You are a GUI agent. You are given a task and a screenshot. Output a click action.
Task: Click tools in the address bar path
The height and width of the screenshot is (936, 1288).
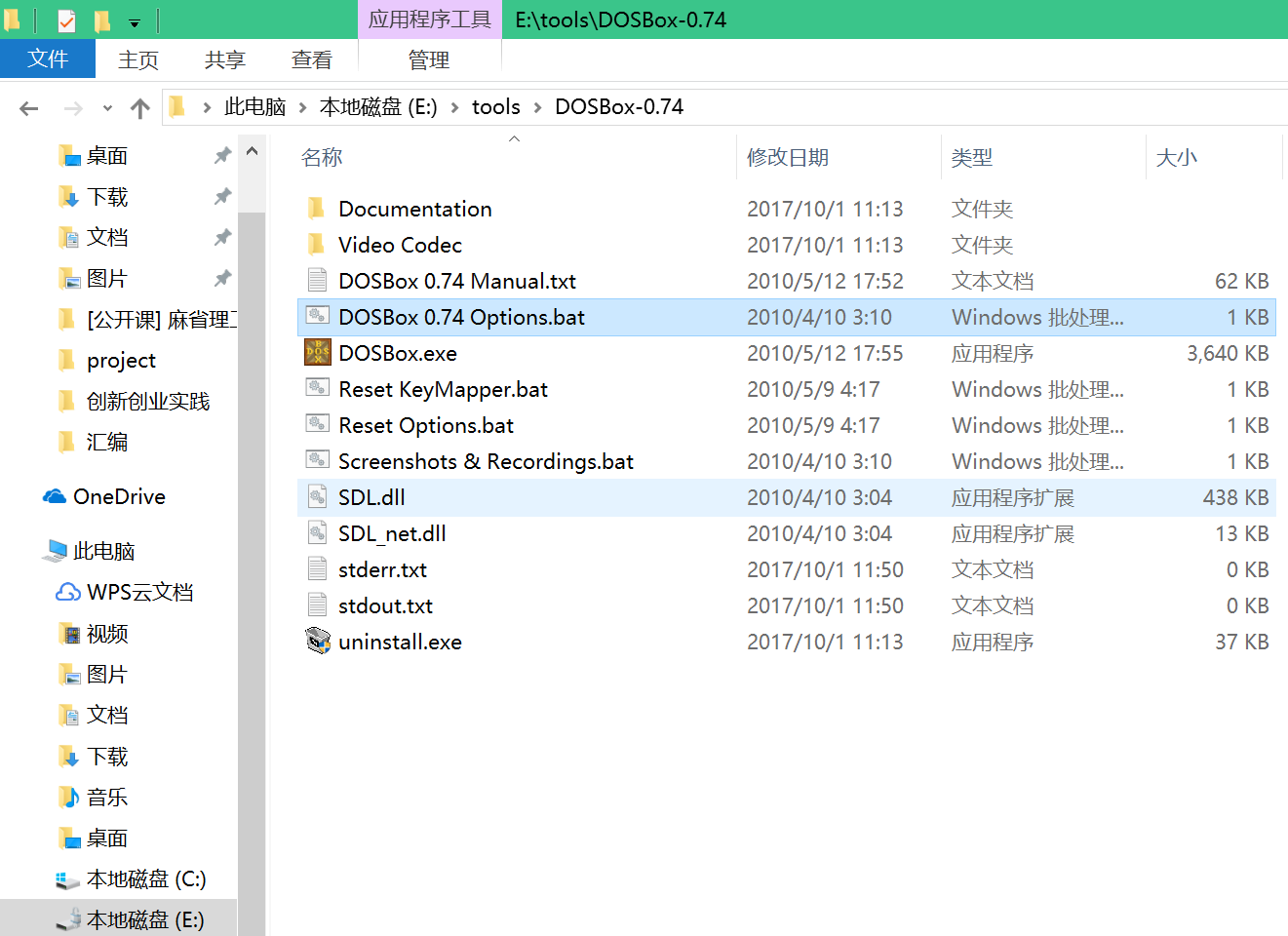click(x=496, y=107)
